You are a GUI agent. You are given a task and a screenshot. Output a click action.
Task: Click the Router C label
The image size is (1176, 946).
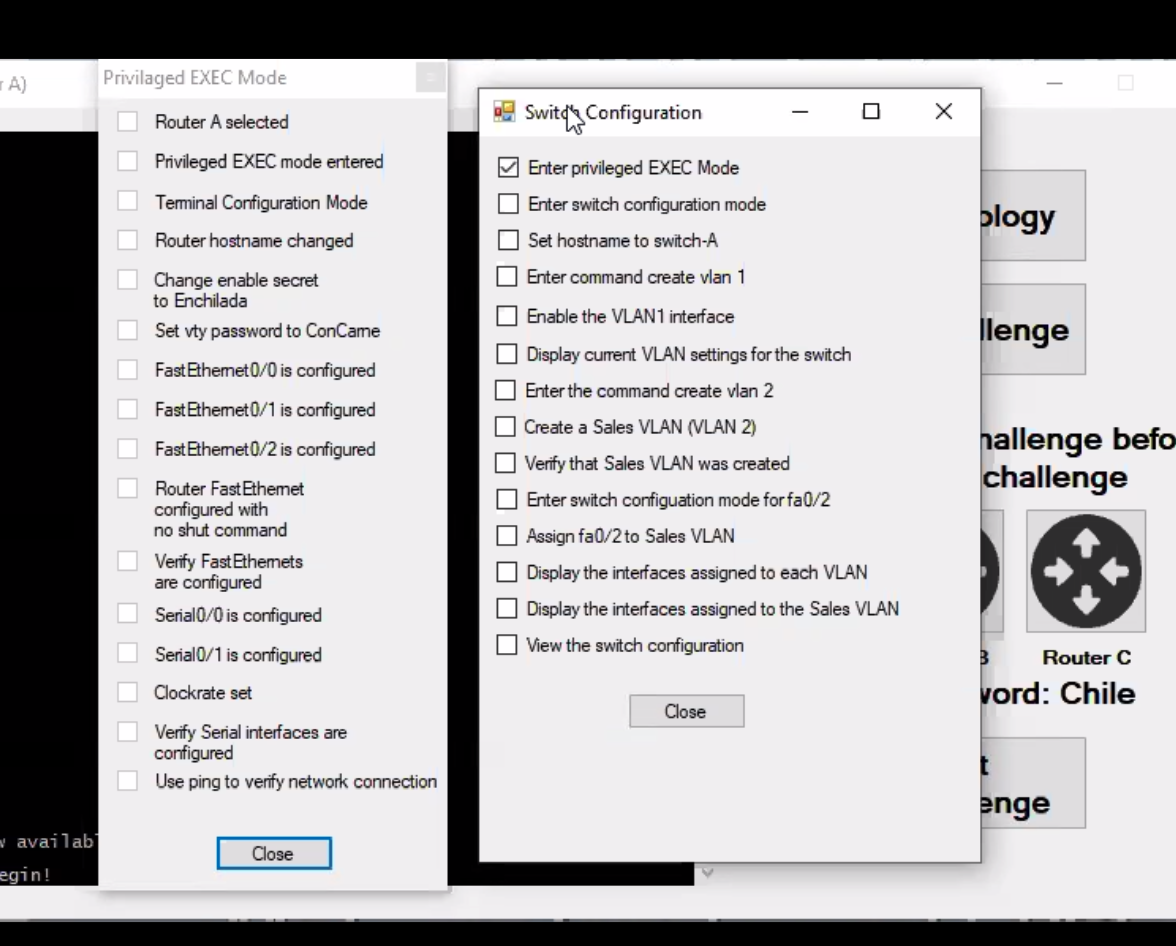click(1087, 658)
